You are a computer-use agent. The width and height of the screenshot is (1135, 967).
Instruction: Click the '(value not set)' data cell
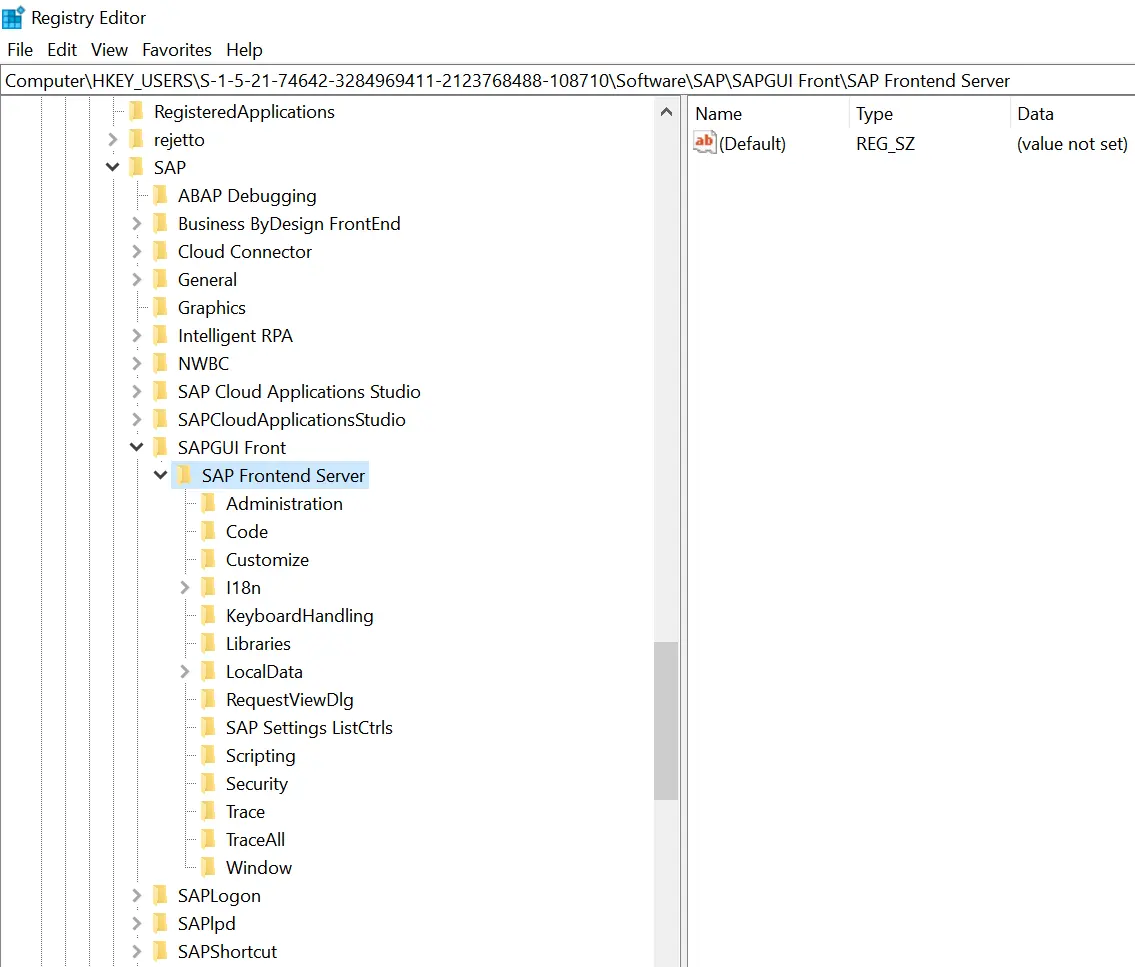click(1072, 143)
